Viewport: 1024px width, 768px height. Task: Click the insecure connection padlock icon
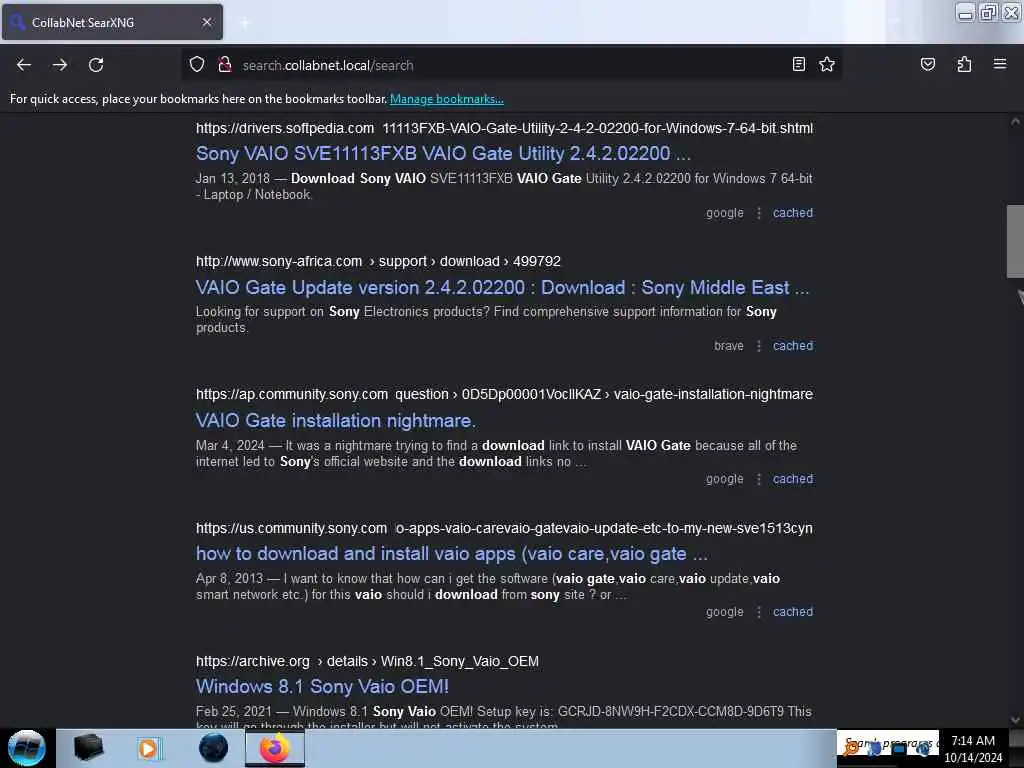pos(225,65)
